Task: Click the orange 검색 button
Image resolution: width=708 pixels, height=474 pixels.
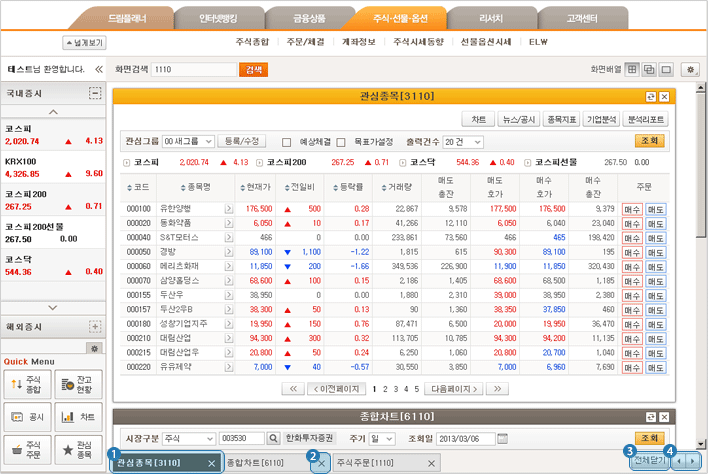Action: (x=253, y=70)
